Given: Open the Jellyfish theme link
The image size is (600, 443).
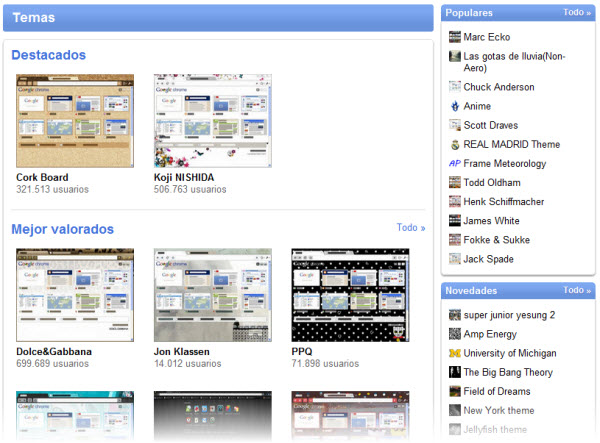Looking at the screenshot, I should (x=495, y=430).
